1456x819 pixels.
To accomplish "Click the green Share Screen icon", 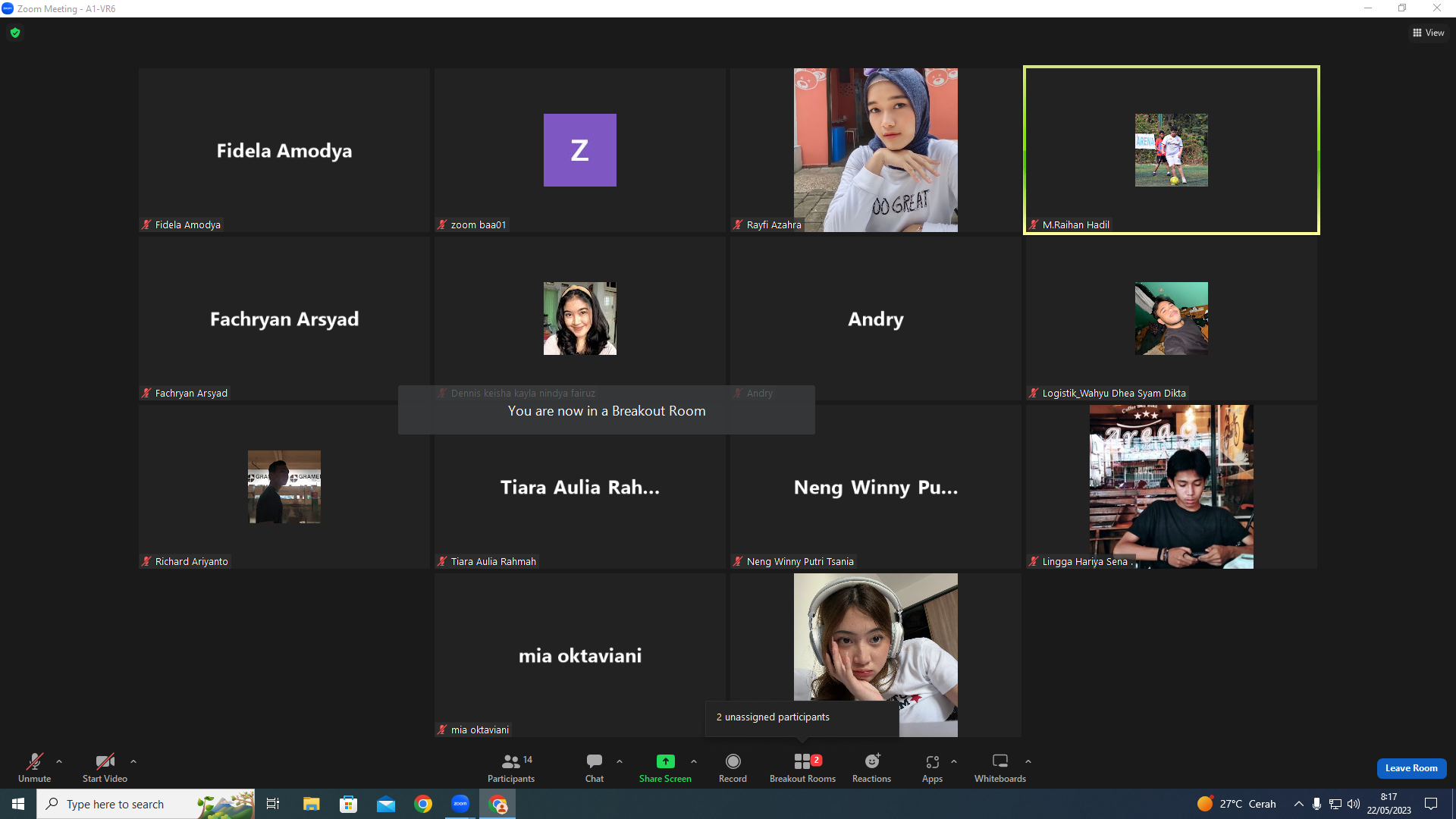I will point(665,761).
